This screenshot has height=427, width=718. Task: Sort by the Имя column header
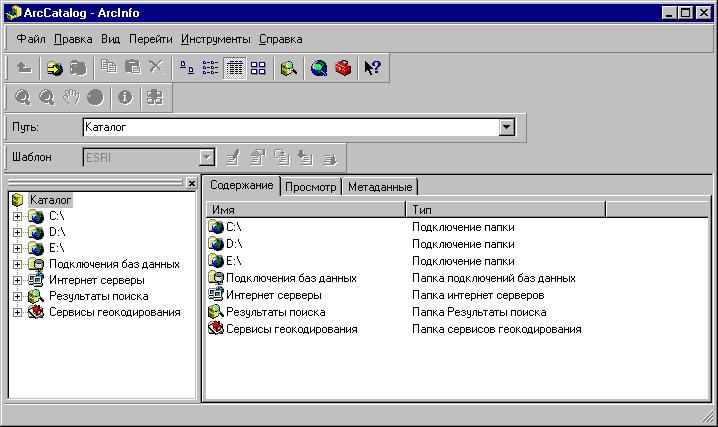pyautogui.click(x=305, y=210)
